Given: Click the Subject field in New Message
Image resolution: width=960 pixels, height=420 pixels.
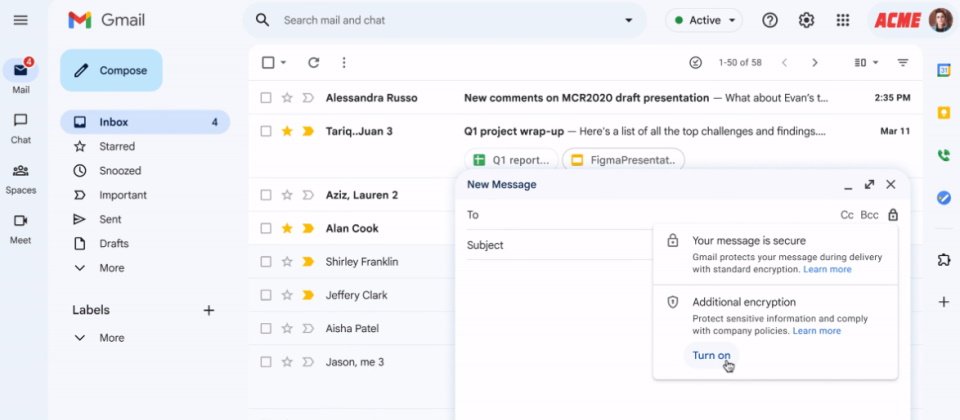Looking at the screenshot, I should click(x=558, y=245).
